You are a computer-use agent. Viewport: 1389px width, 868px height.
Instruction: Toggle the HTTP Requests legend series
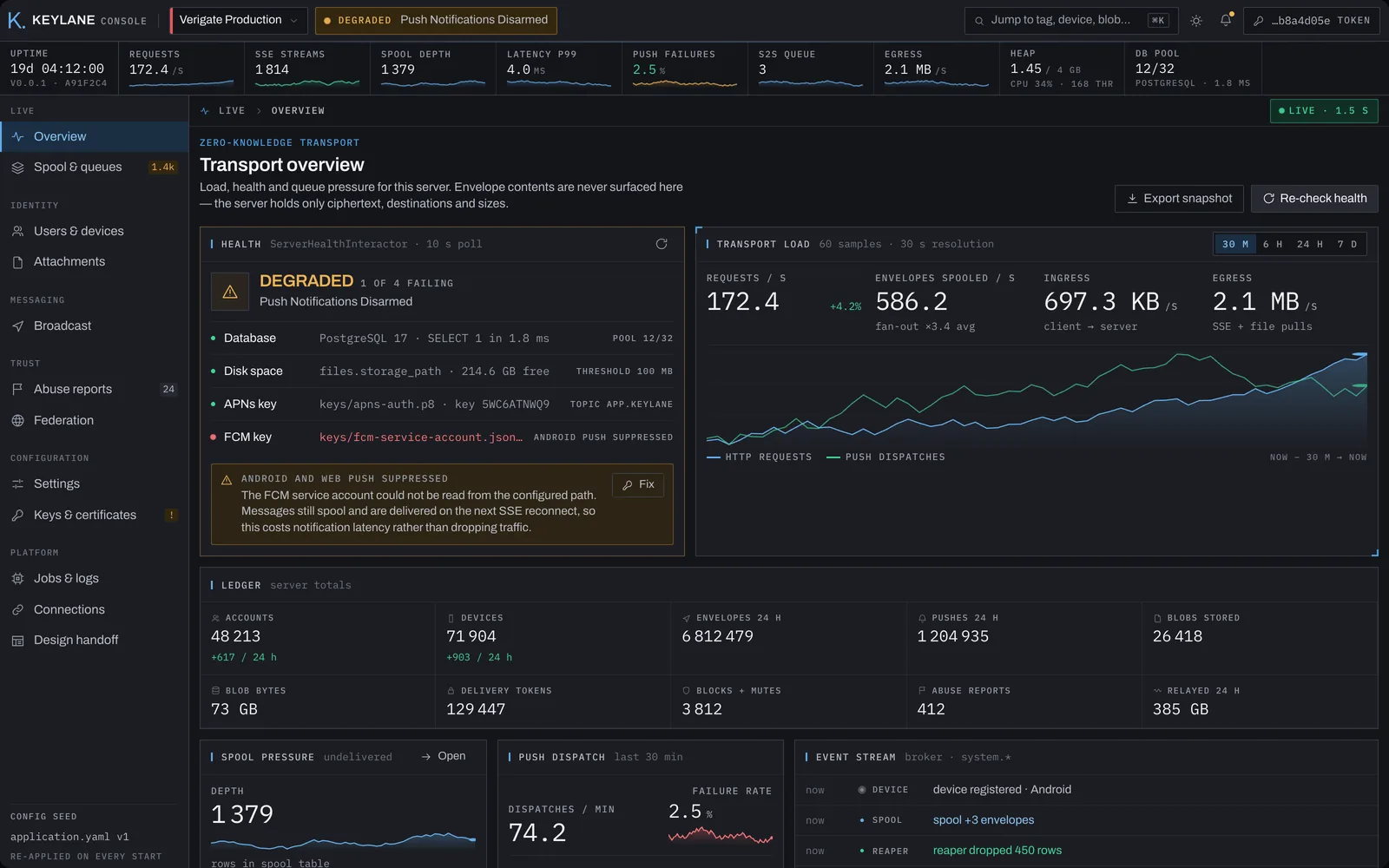[x=760, y=457]
